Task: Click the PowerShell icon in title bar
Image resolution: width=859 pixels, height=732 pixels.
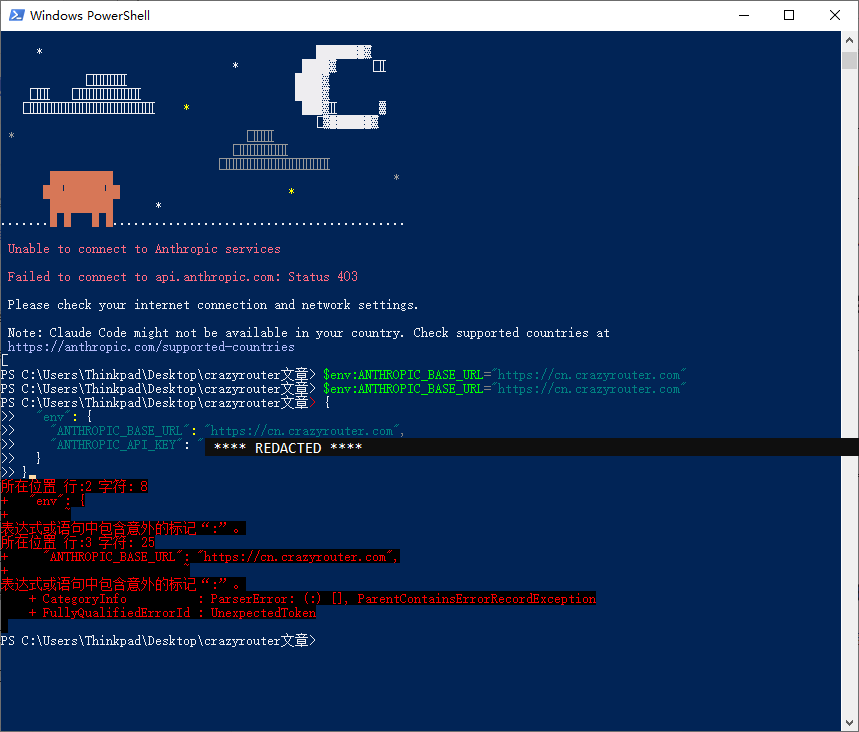Action: click(16, 15)
